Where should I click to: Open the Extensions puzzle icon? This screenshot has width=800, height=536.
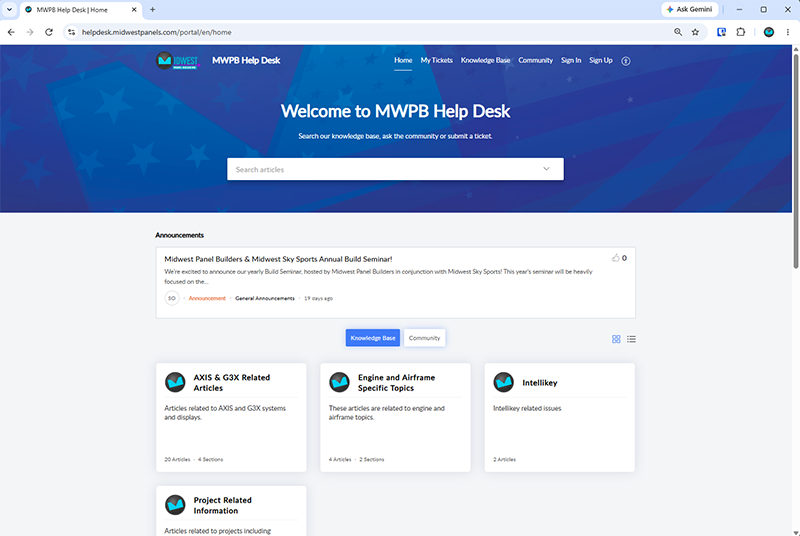point(740,32)
